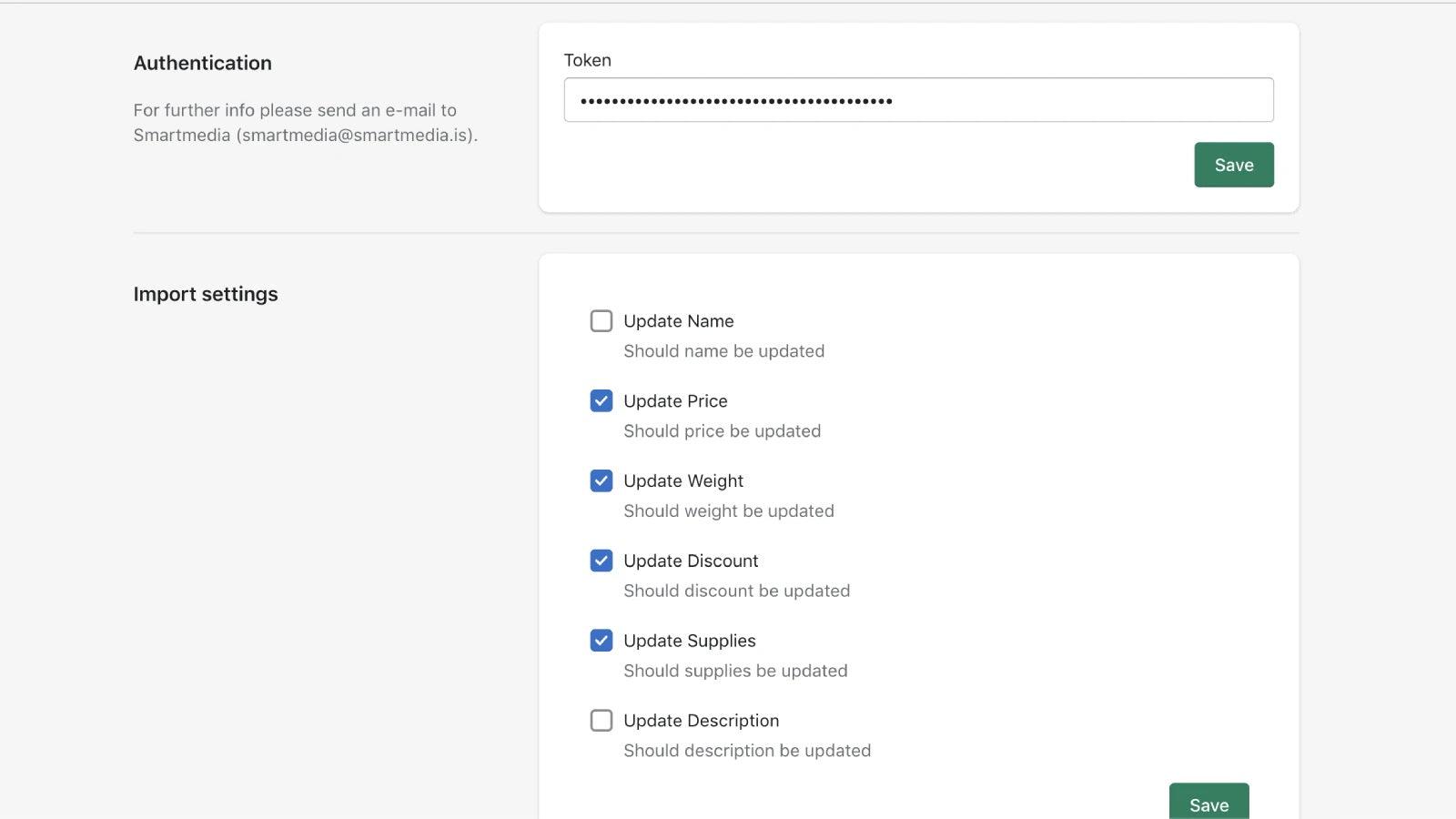1456x819 pixels.
Task: Save the import settings
Action: (x=1208, y=804)
